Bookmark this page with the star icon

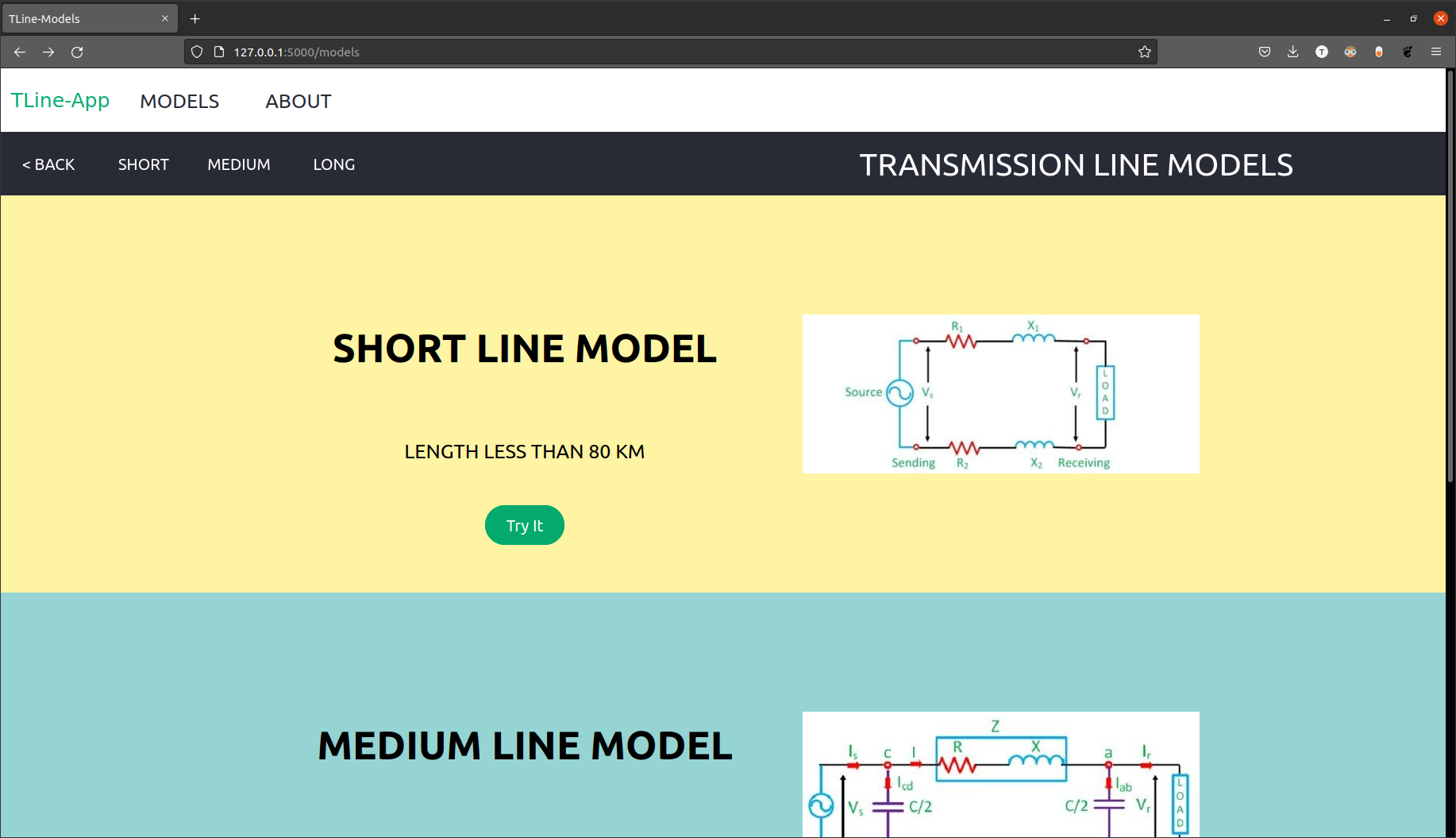[x=1144, y=52]
